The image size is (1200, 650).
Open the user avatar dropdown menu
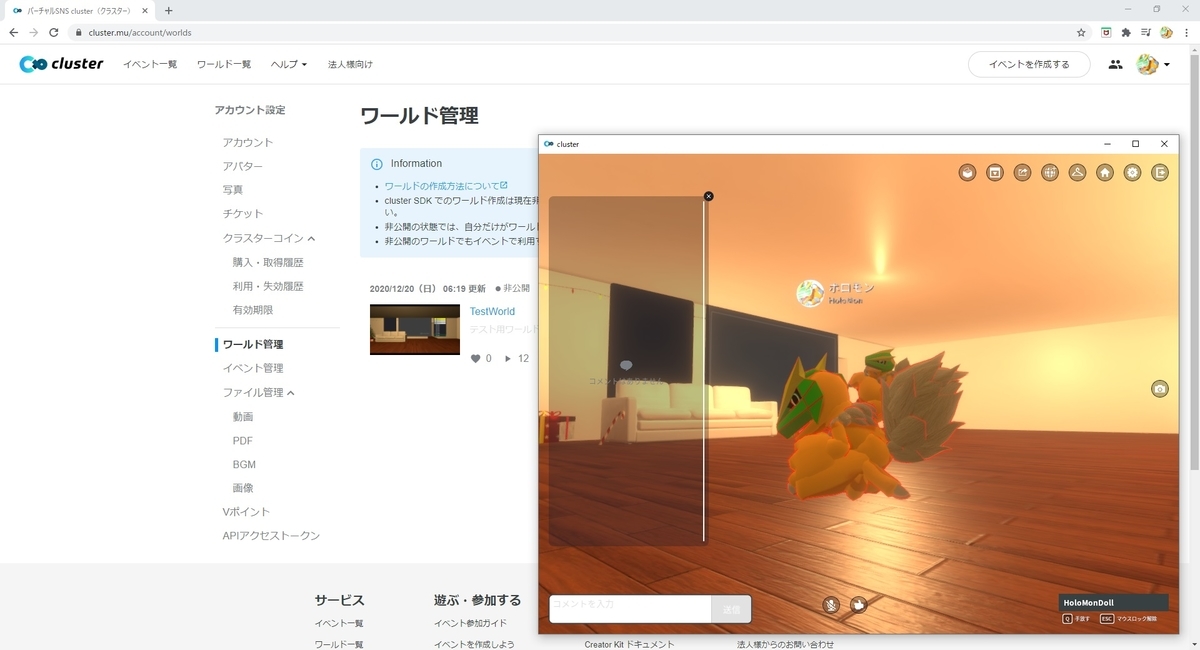(x=1153, y=64)
